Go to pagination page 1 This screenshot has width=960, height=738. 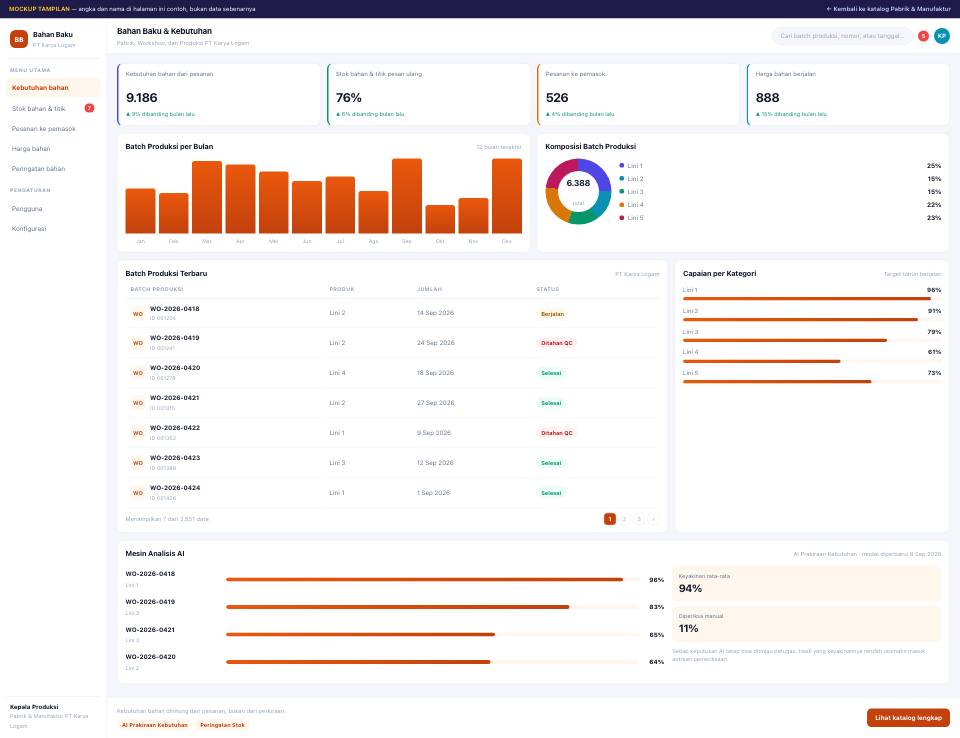610,519
